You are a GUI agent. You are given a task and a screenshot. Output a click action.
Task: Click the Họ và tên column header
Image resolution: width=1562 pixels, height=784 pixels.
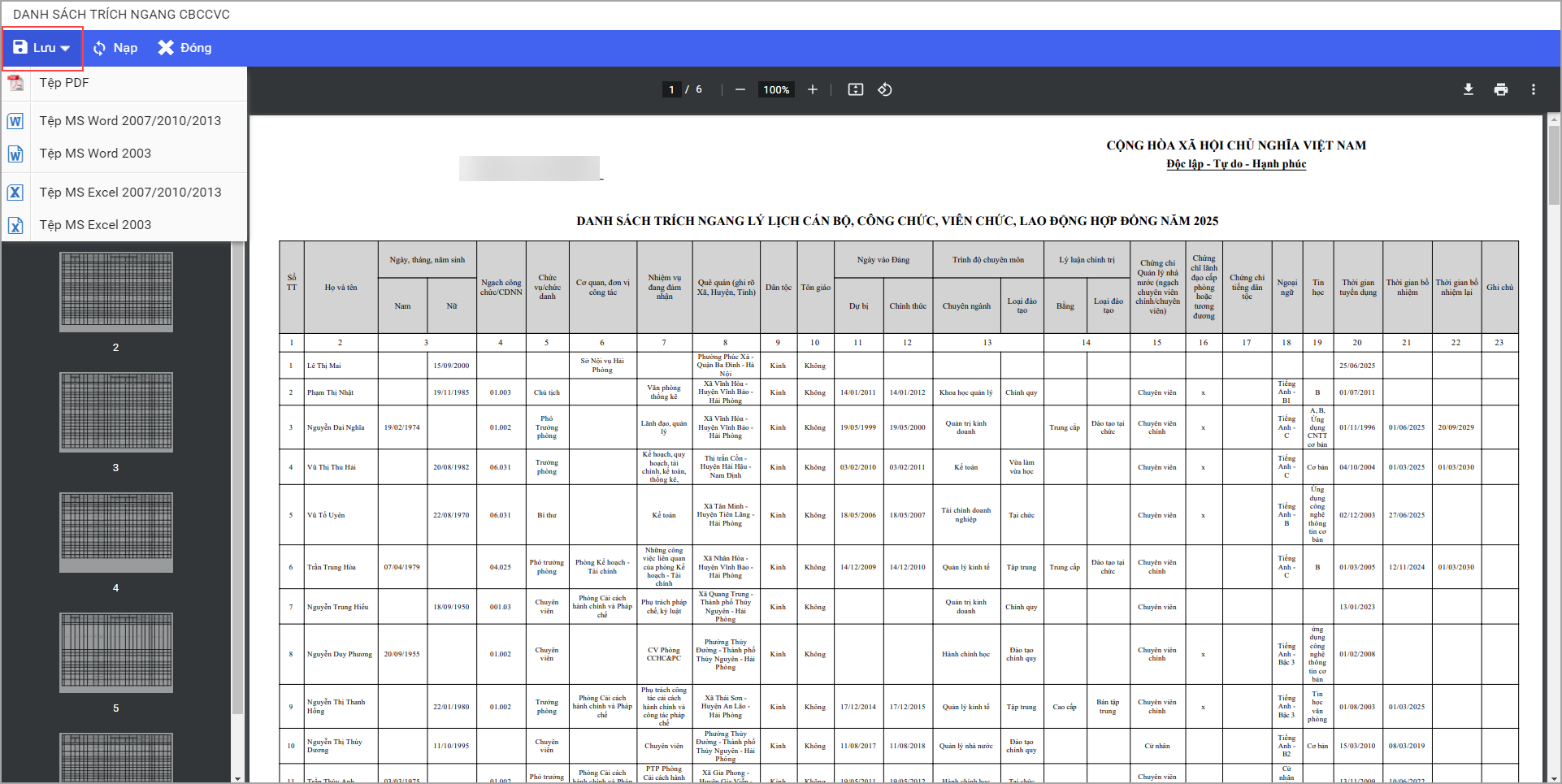(341, 288)
